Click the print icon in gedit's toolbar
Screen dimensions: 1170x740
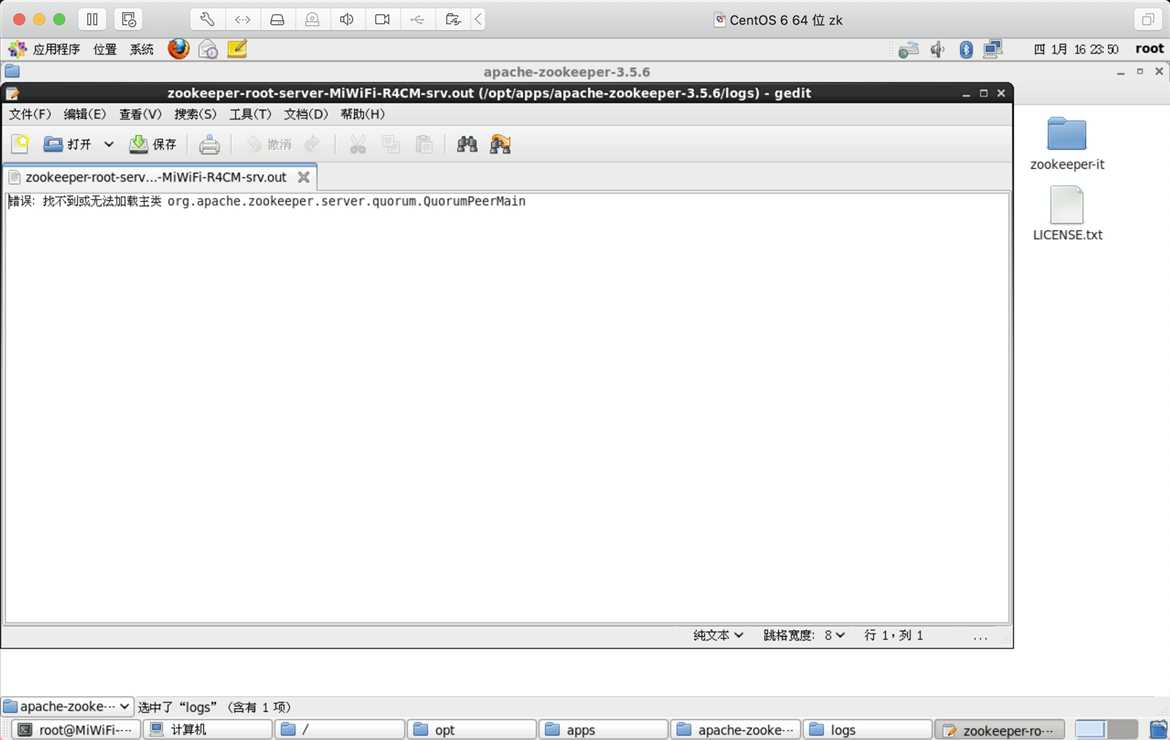click(210, 144)
